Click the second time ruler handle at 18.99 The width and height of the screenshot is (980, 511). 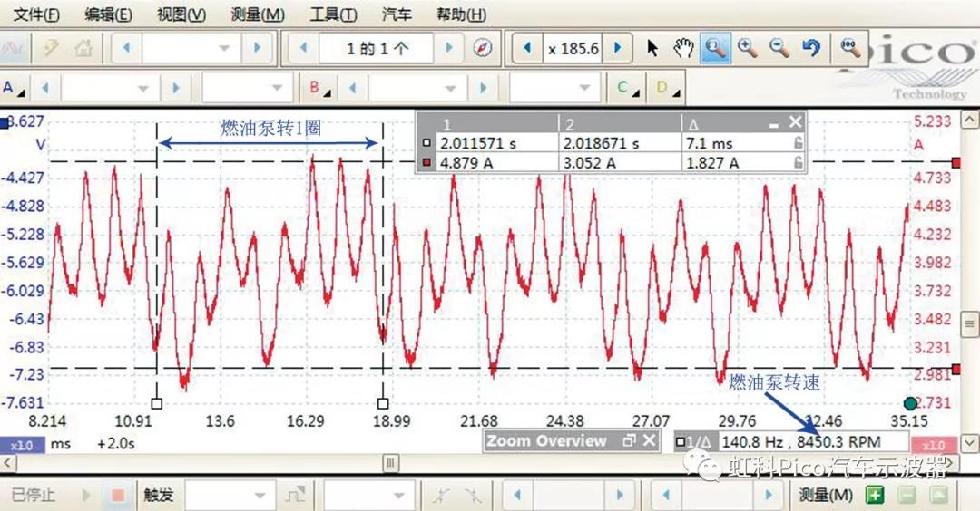pyautogui.click(x=382, y=403)
